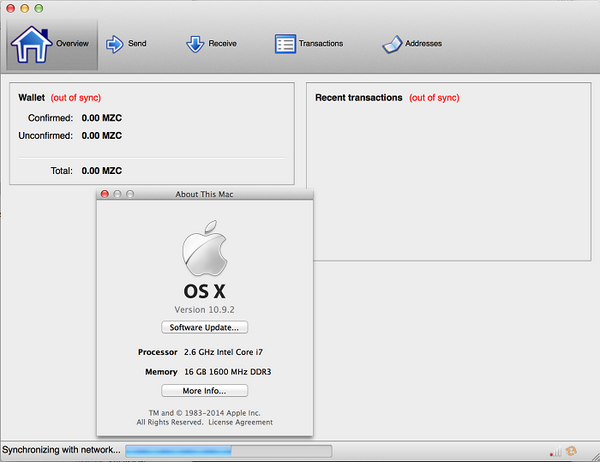The height and width of the screenshot is (462, 600).
Task: Open the License Agreement link
Action: click(240, 422)
